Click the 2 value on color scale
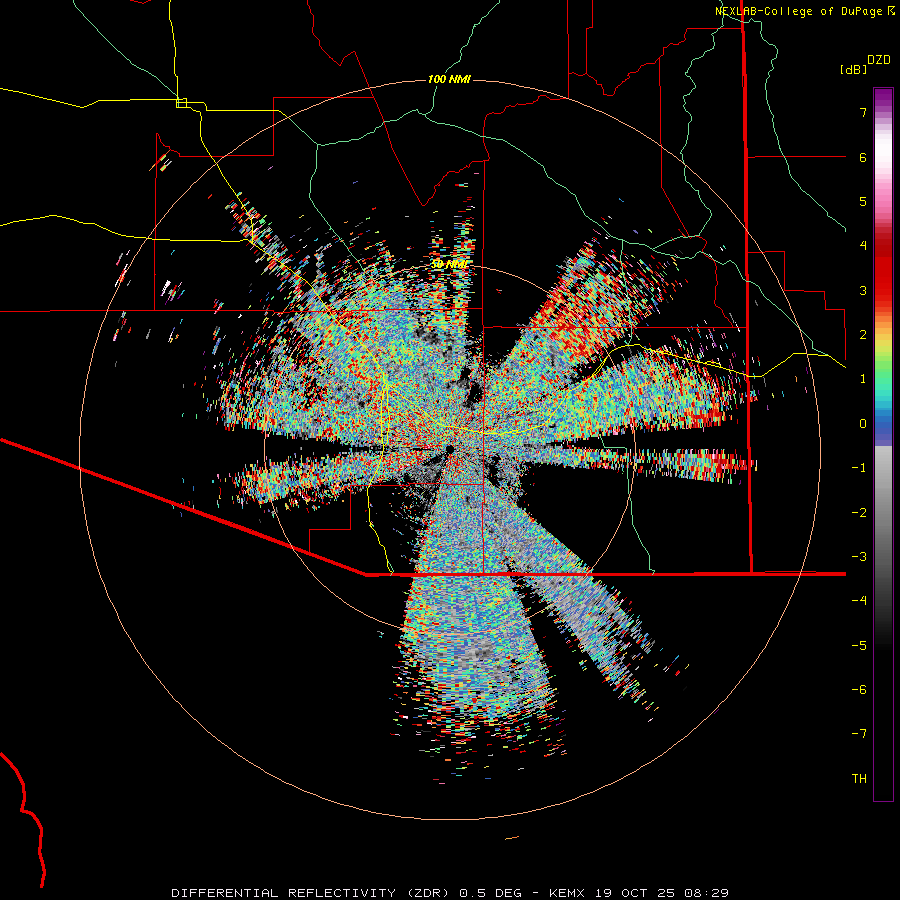The width and height of the screenshot is (900, 900). coord(863,335)
